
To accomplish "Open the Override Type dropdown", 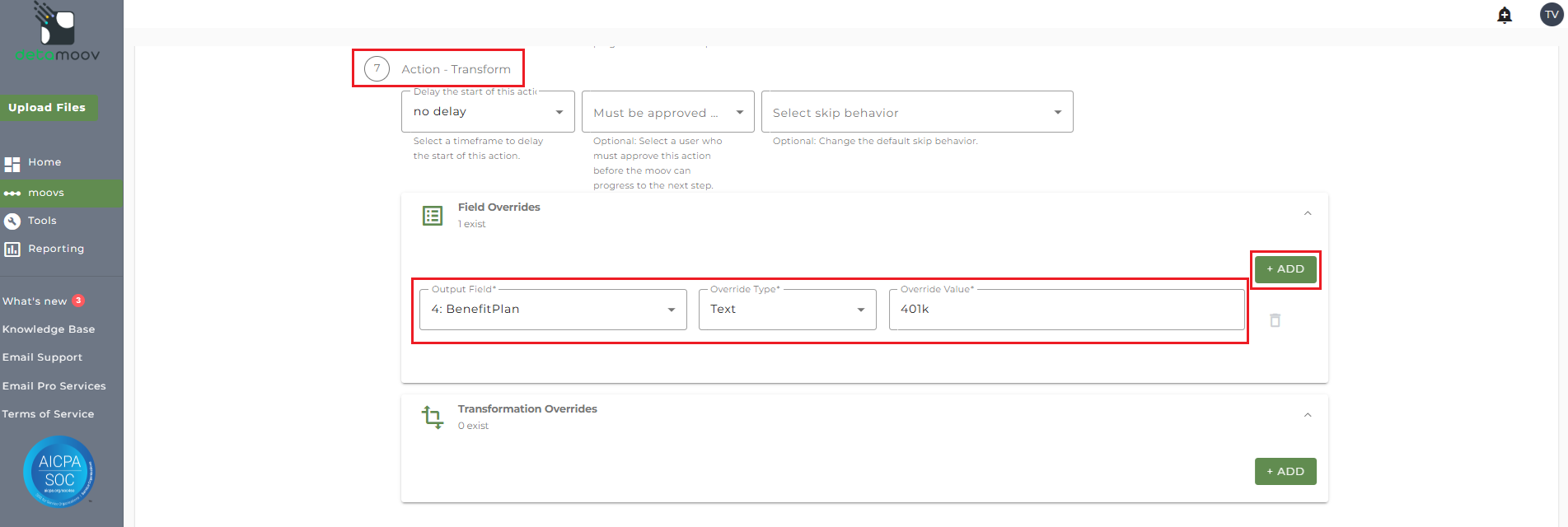I will click(787, 310).
